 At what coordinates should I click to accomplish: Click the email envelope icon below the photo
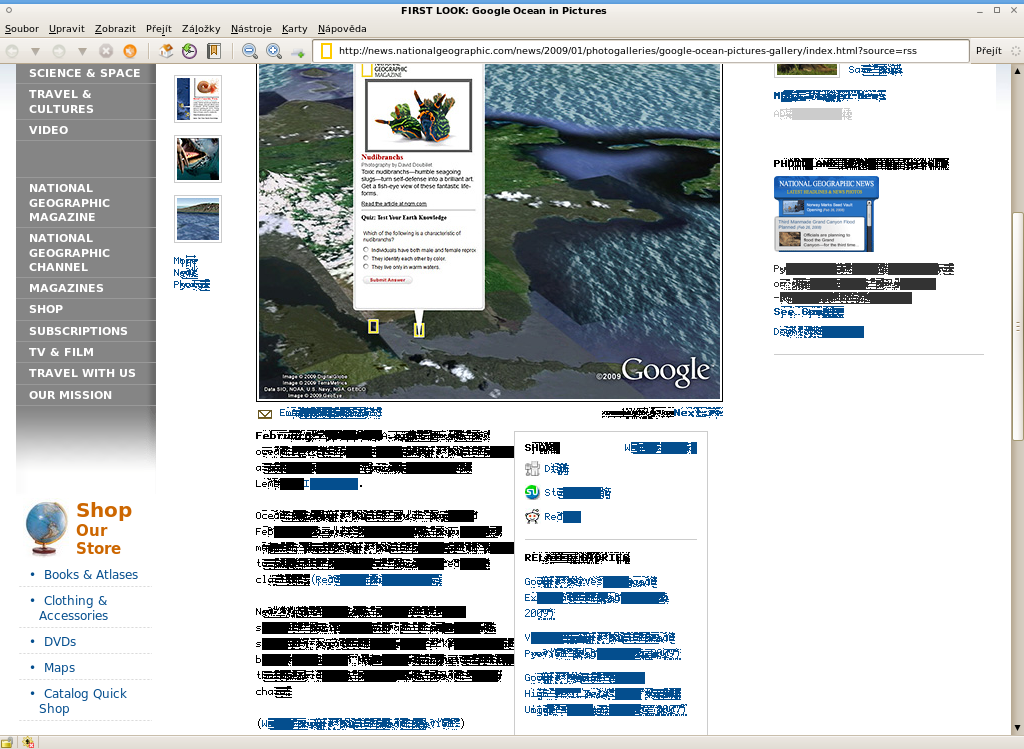pyautogui.click(x=265, y=413)
